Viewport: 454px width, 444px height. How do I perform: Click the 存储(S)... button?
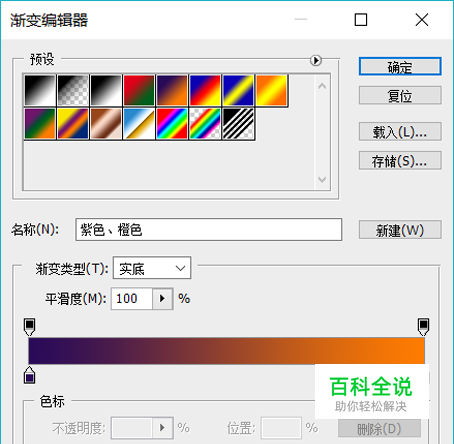400,161
